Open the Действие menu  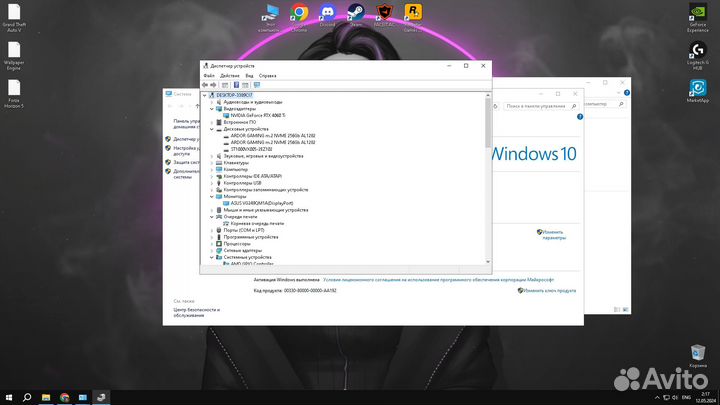click(x=230, y=76)
